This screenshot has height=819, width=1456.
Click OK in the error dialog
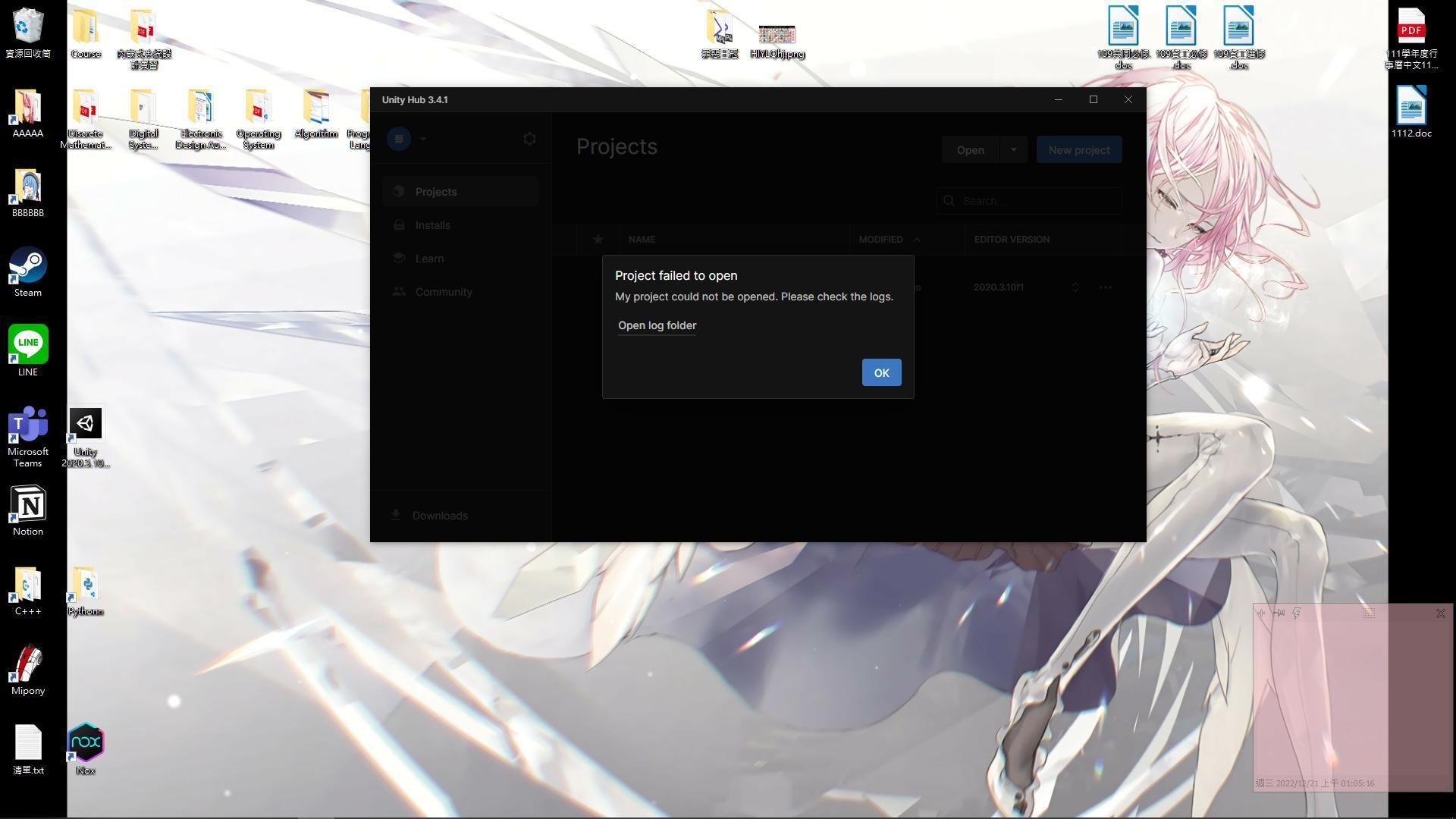881,372
